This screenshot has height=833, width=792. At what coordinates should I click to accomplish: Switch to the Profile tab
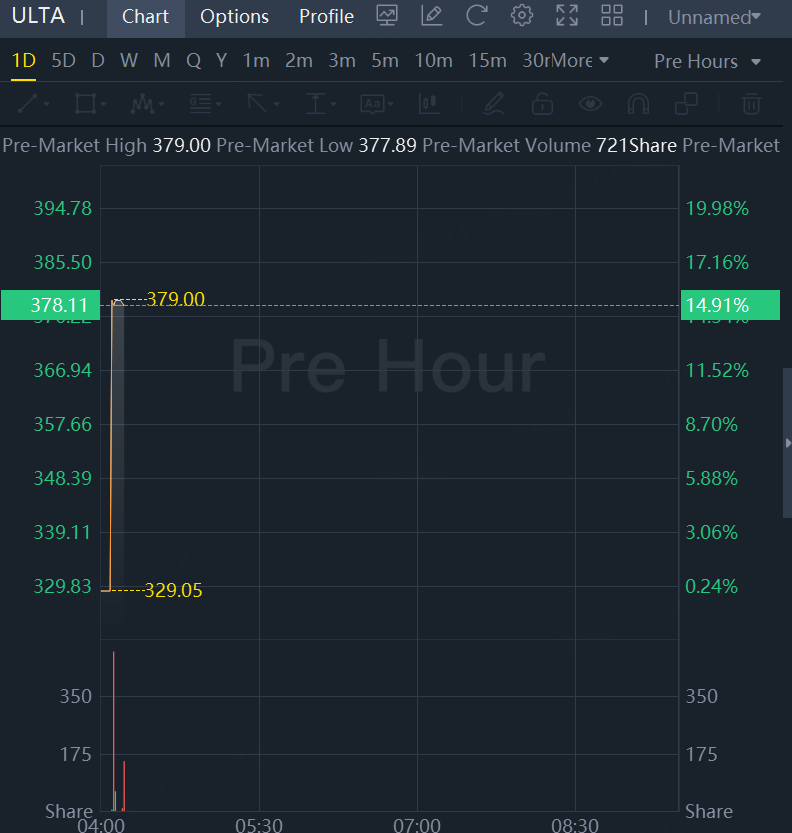326,17
